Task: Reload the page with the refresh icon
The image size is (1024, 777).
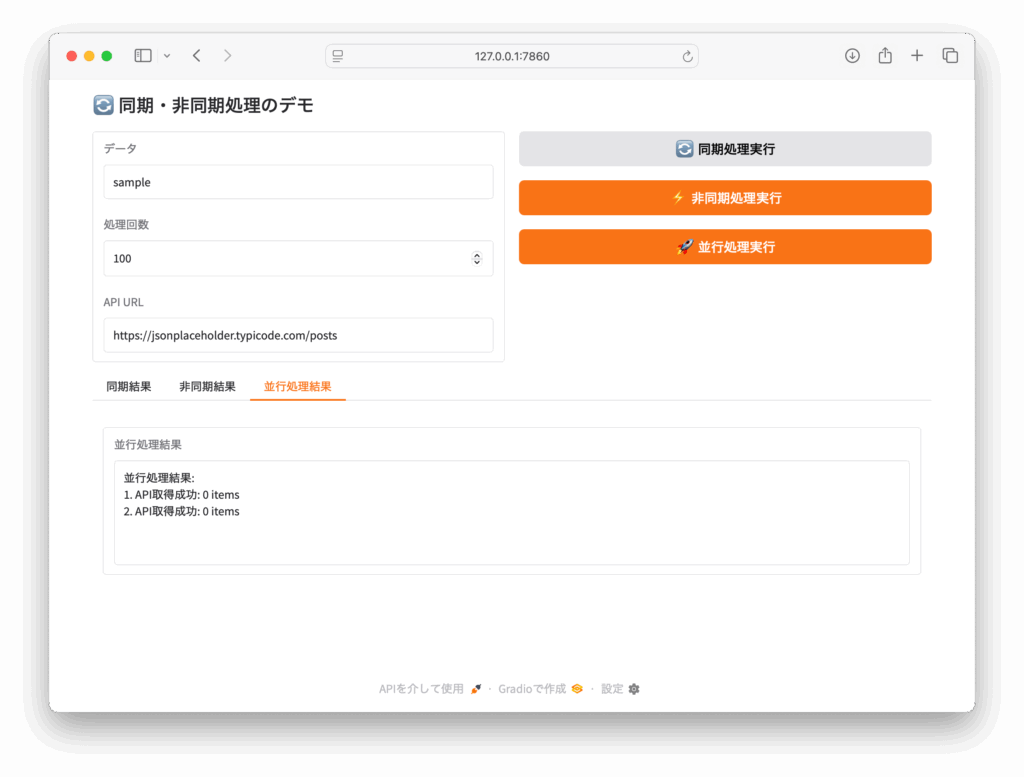Action: (x=687, y=57)
